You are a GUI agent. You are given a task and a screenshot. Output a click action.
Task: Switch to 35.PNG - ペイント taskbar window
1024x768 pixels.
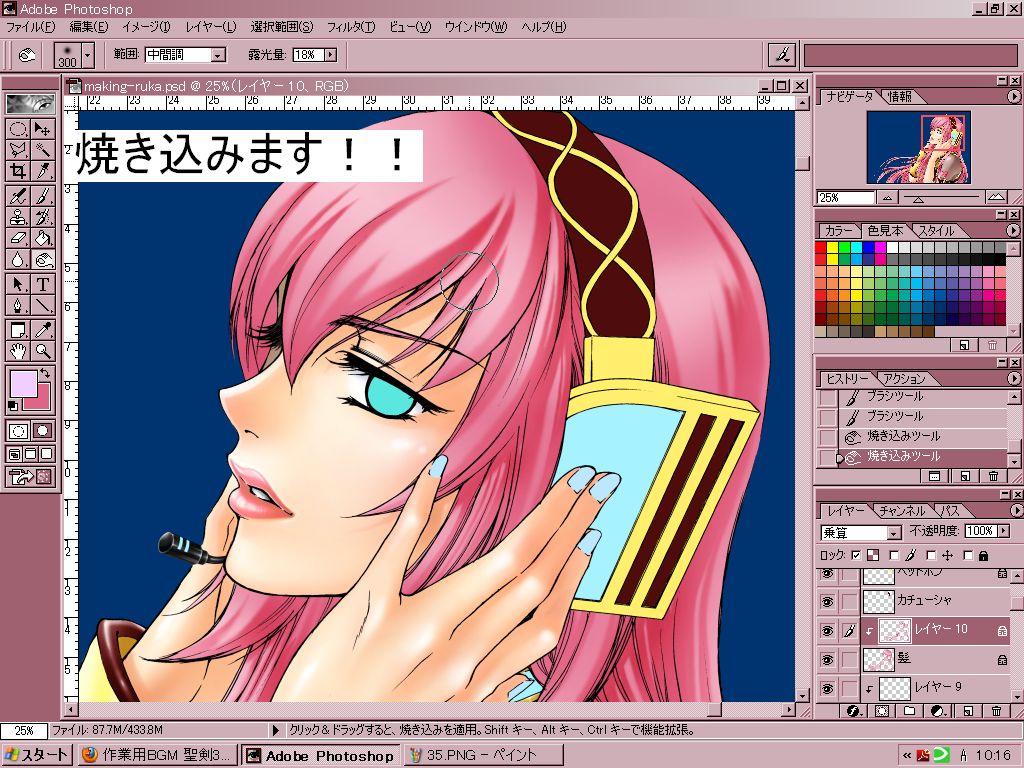478,755
